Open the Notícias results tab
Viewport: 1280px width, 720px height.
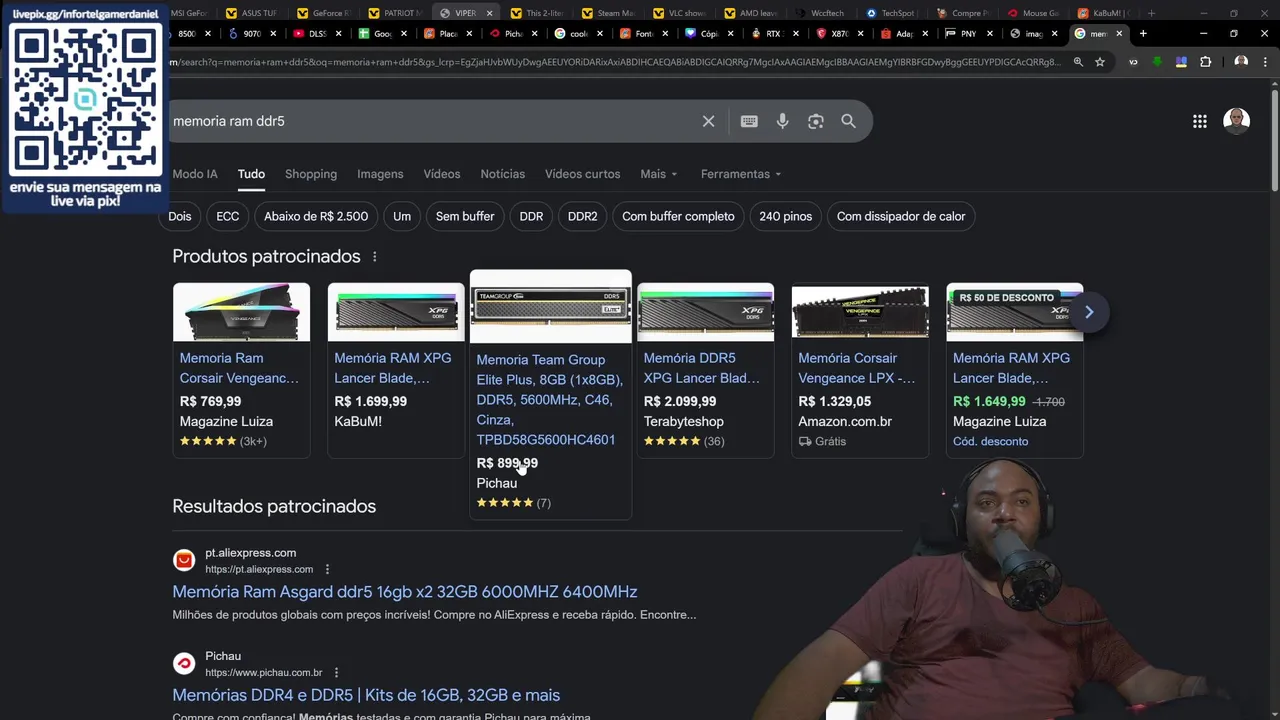tap(503, 174)
